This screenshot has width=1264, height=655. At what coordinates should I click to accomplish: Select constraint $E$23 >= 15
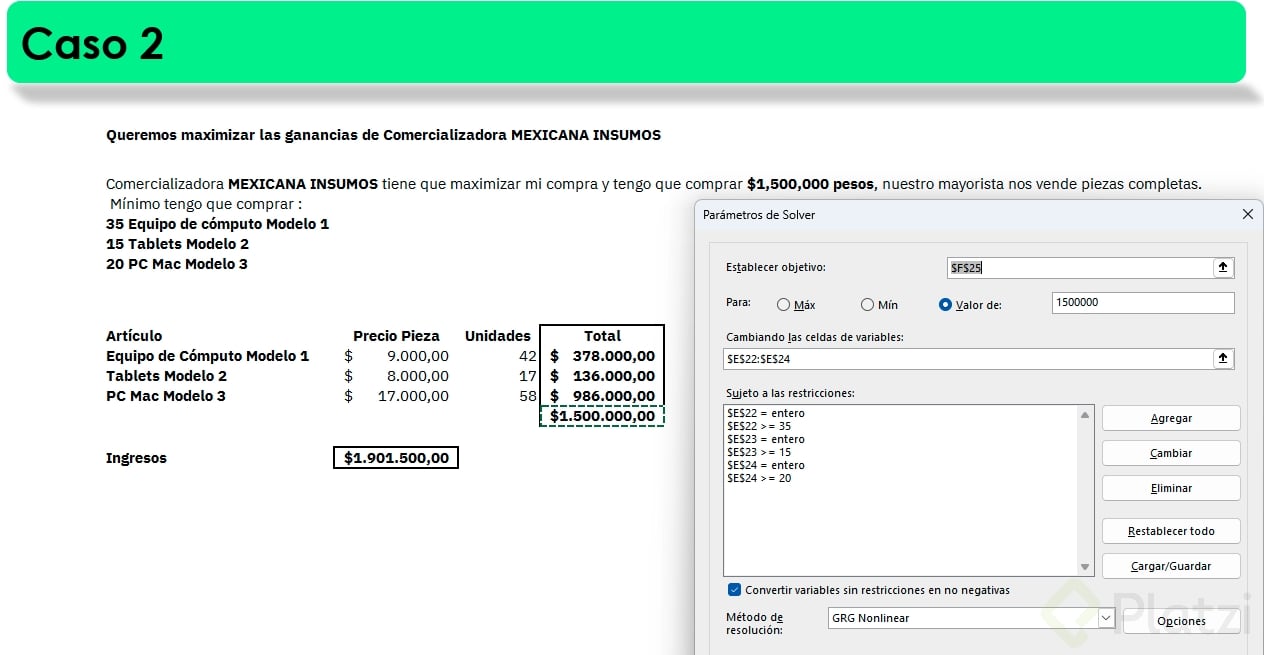[x=759, y=452]
